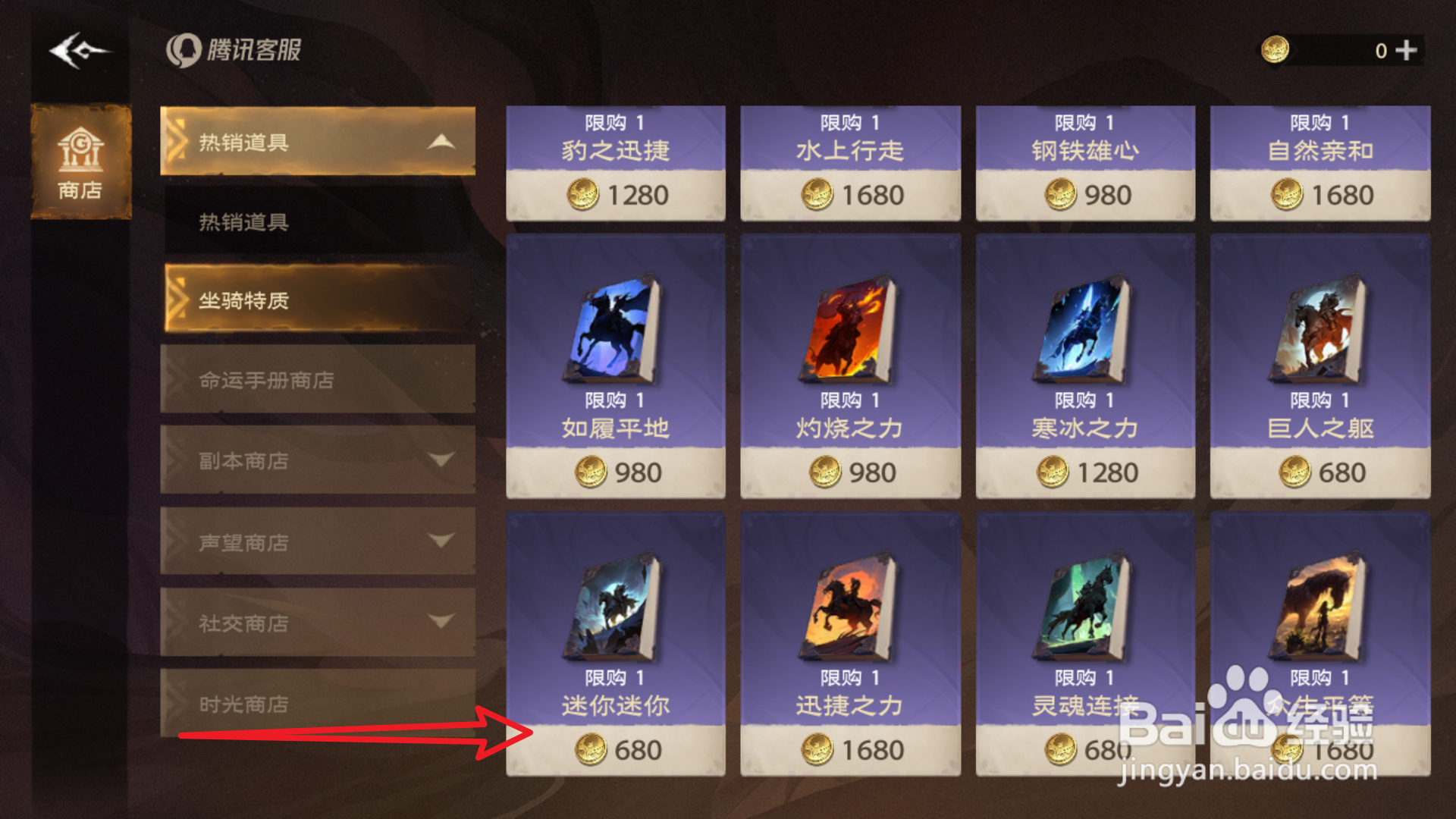The width and height of the screenshot is (1456, 819).
Task: Open the 命运手册商店 shop
Action: (318, 379)
